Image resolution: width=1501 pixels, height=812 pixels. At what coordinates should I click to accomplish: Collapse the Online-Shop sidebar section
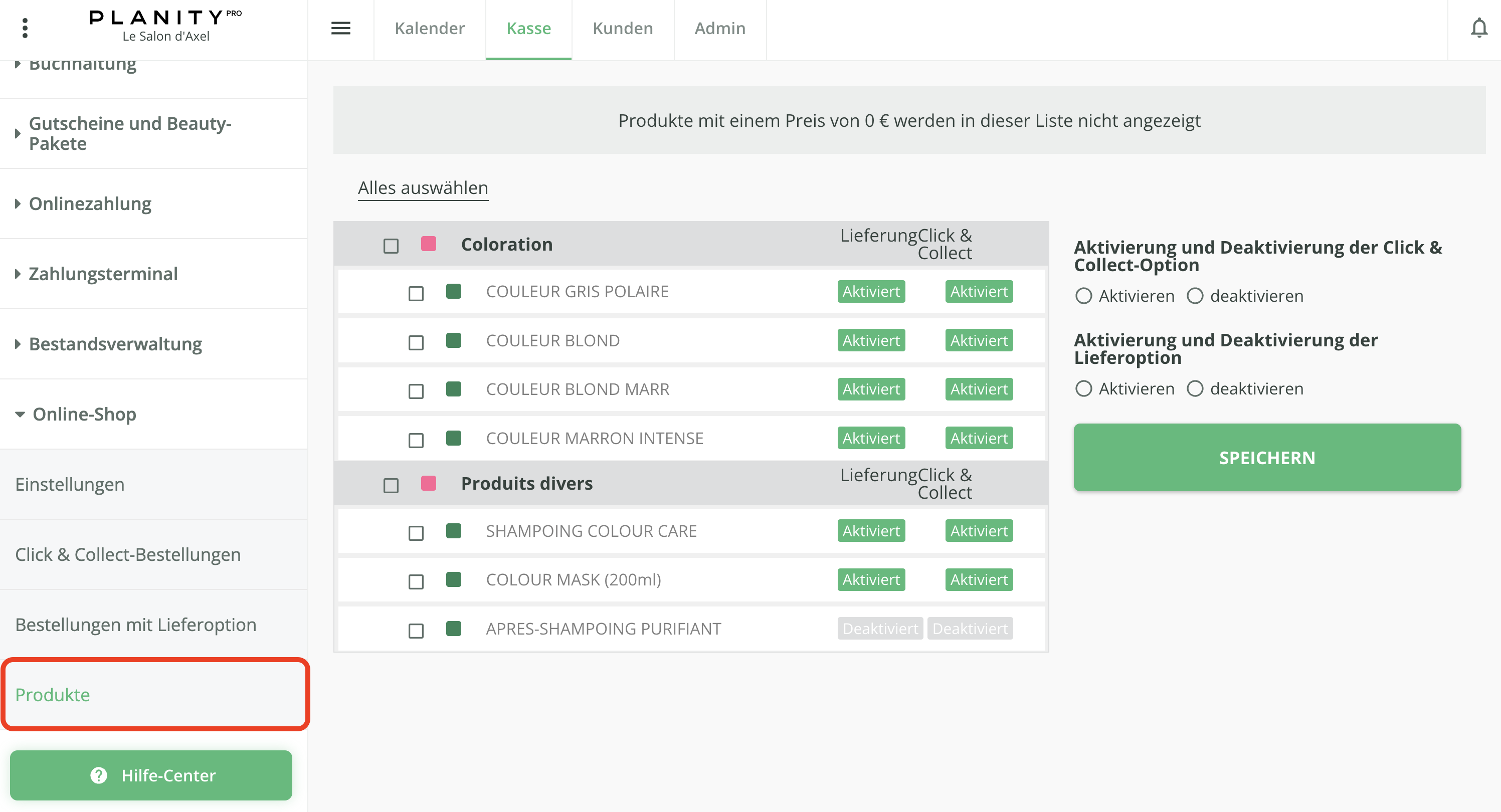click(x=84, y=414)
